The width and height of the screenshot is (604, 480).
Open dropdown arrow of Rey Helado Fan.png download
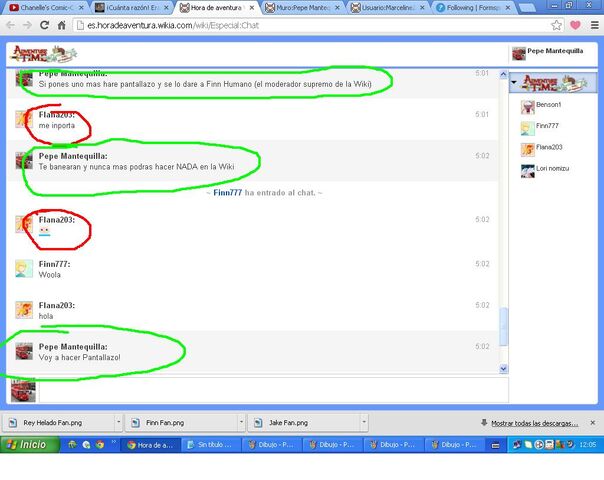click(x=118, y=422)
